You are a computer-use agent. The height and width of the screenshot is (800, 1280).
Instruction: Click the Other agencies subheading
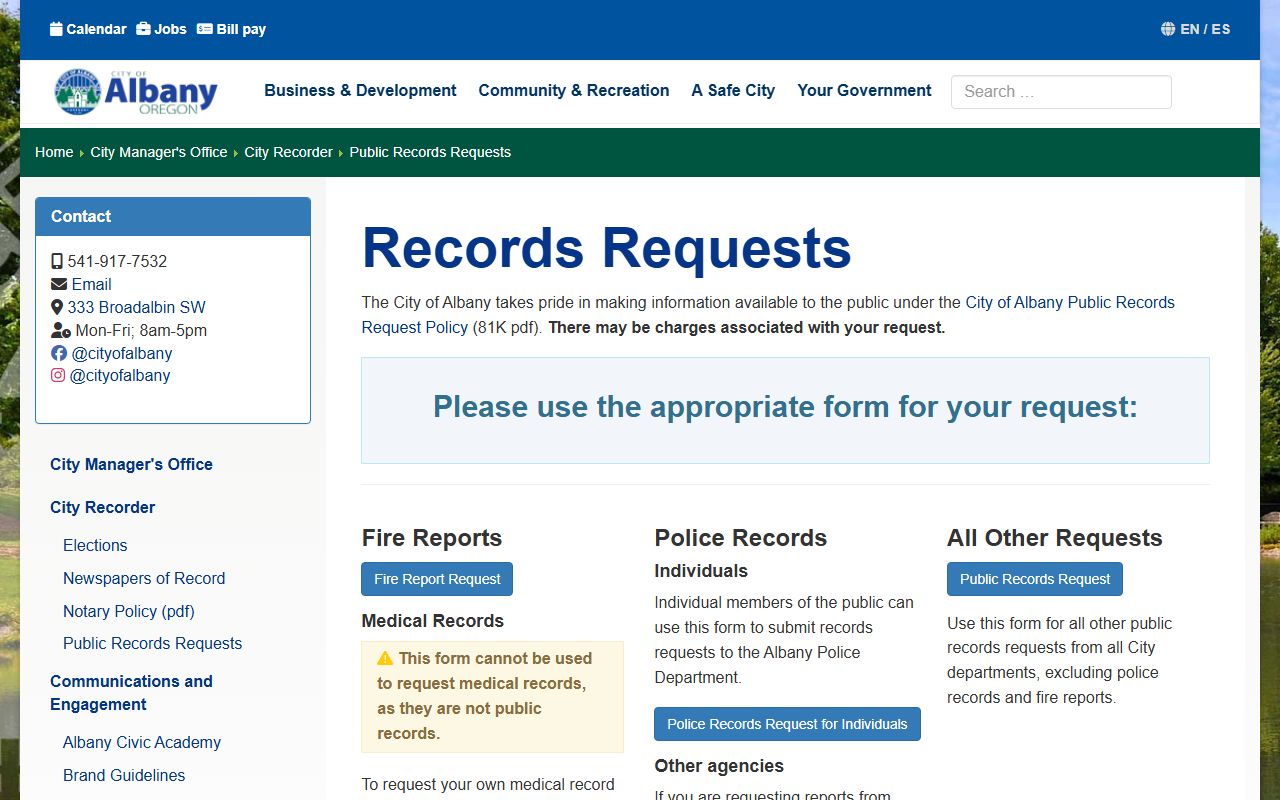point(719,766)
